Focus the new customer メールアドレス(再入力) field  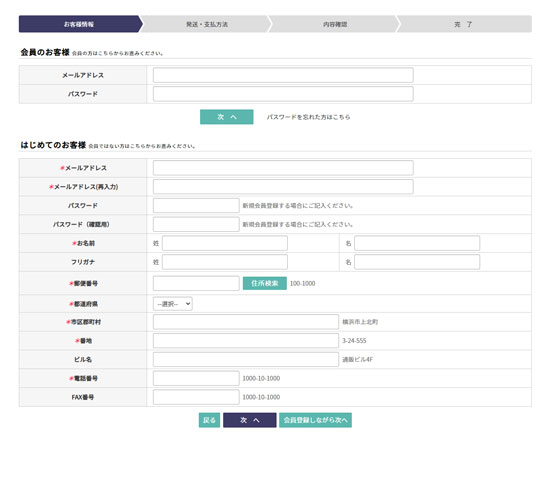tap(283, 187)
